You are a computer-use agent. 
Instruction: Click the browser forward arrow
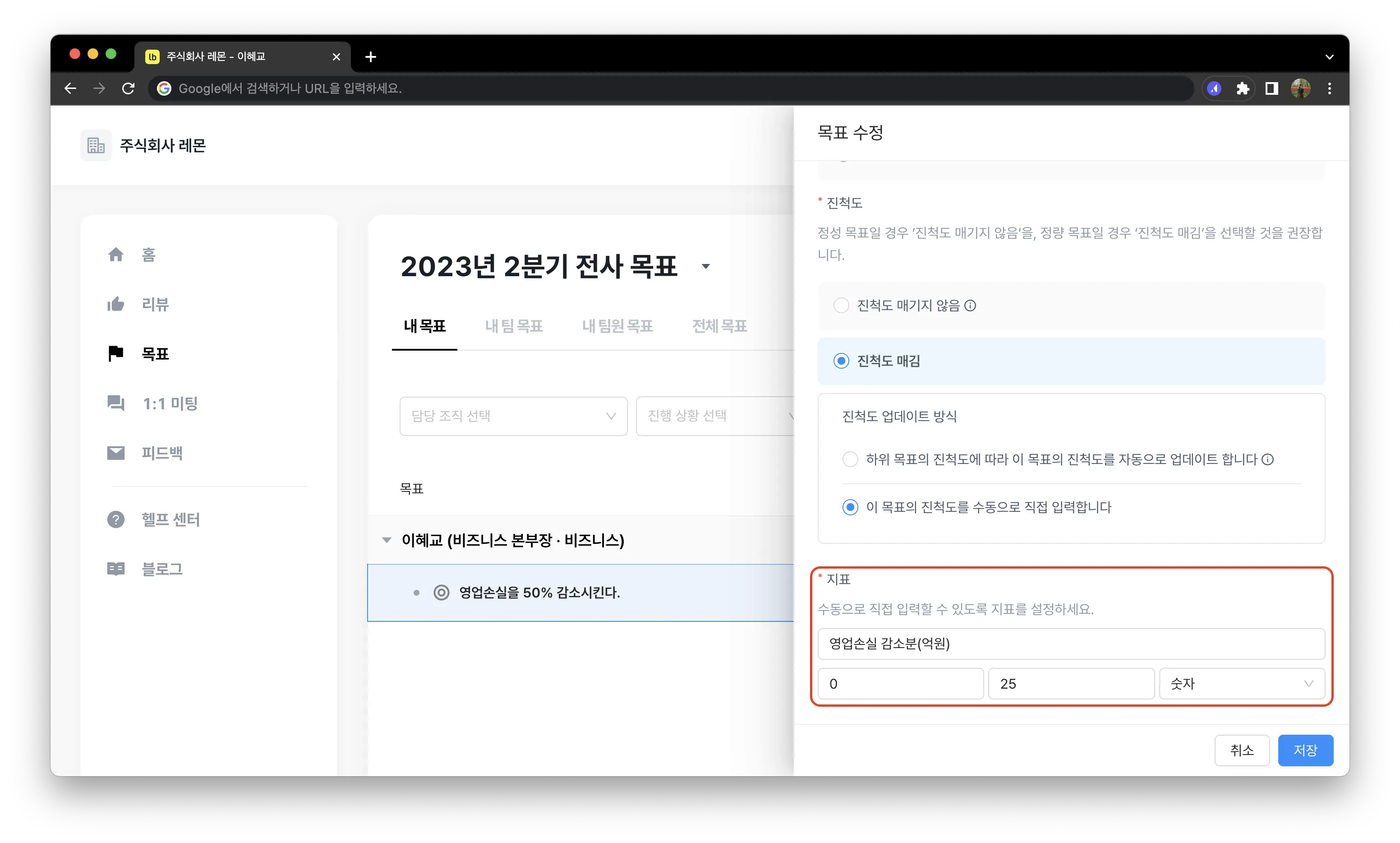point(99,88)
